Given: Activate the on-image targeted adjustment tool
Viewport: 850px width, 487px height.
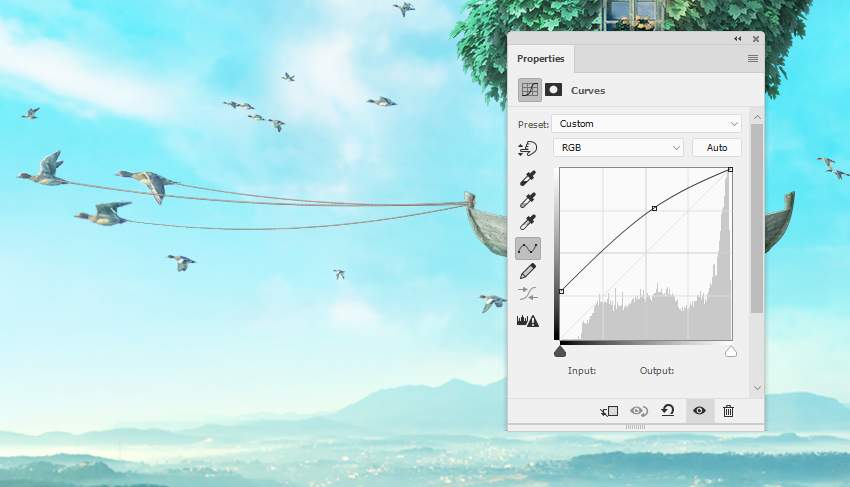Looking at the screenshot, I should (527, 148).
